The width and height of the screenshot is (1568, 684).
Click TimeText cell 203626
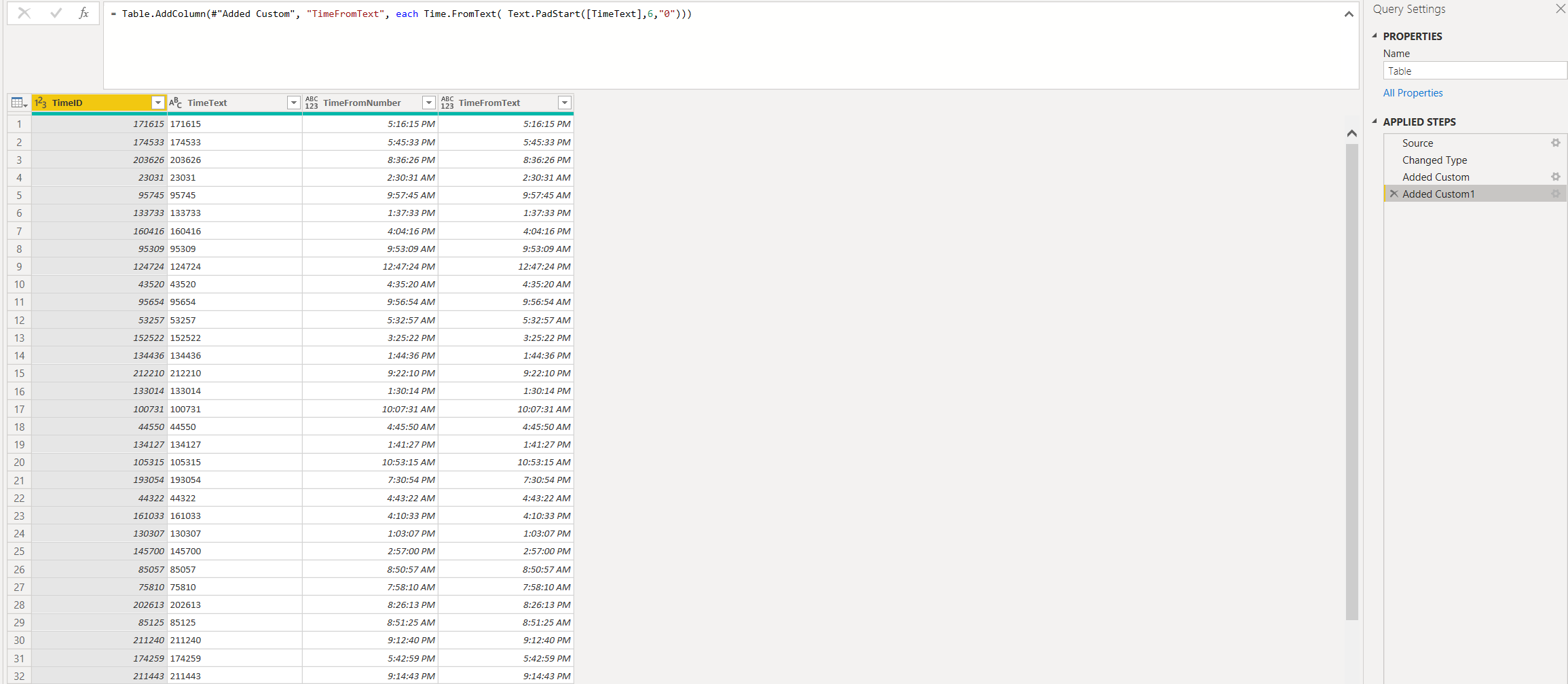point(234,160)
